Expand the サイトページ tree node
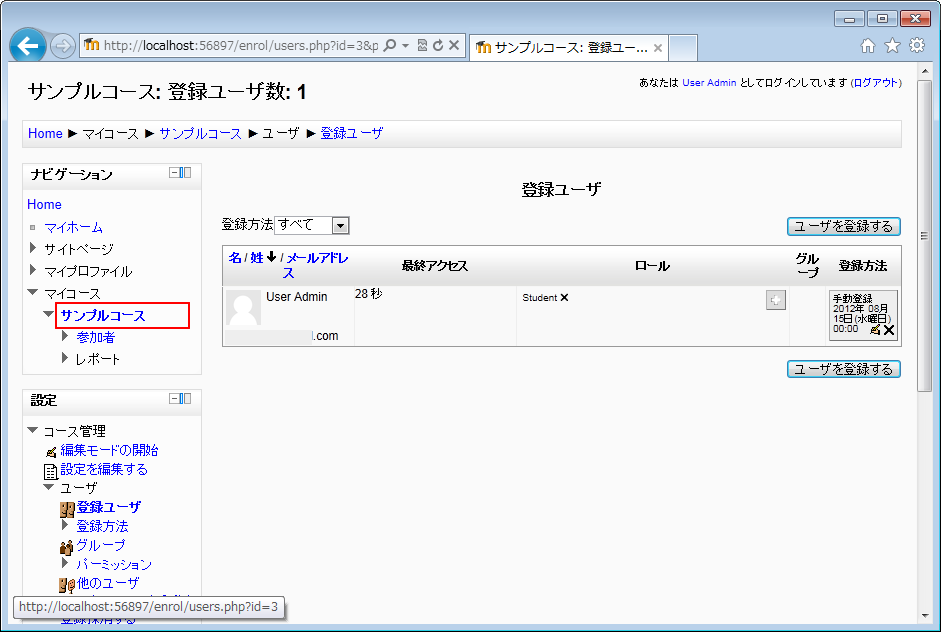Screen dimensions: 942x632 [x=33, y=248]
